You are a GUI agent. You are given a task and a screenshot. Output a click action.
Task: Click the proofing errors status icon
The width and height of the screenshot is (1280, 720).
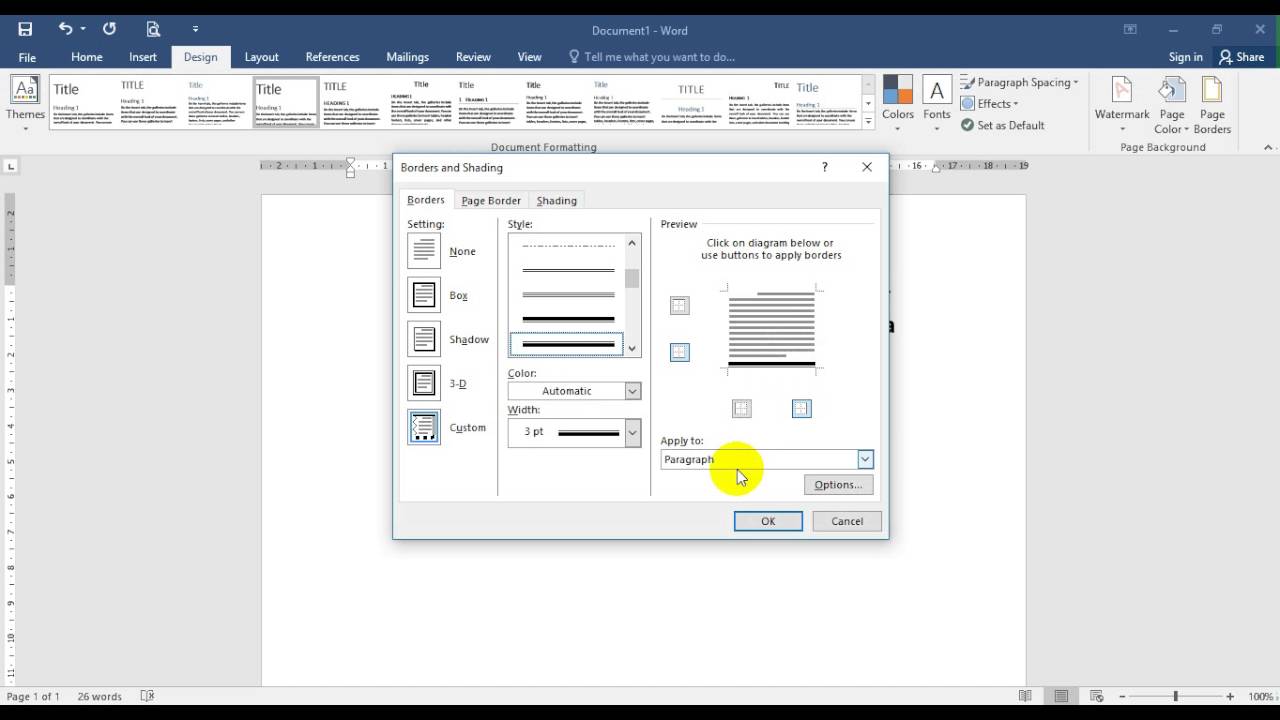(x=147, y=696)
